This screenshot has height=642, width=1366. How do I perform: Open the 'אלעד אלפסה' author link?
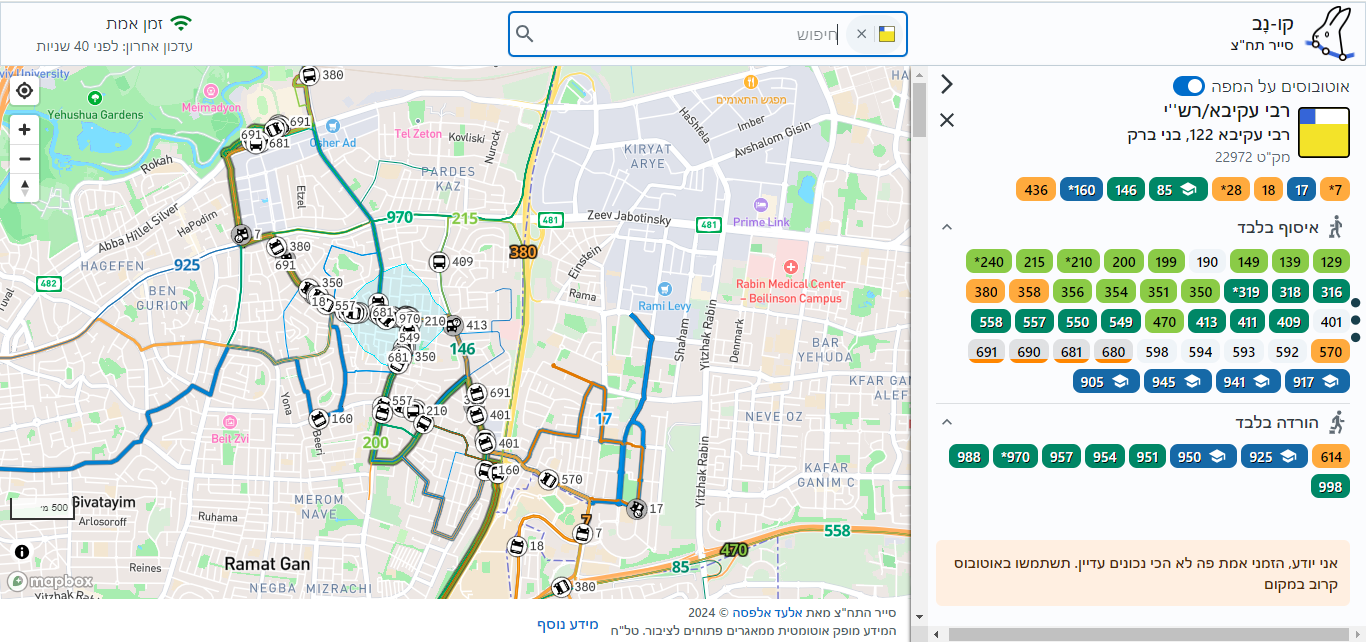pyautogui.click(x=766, y=612)
